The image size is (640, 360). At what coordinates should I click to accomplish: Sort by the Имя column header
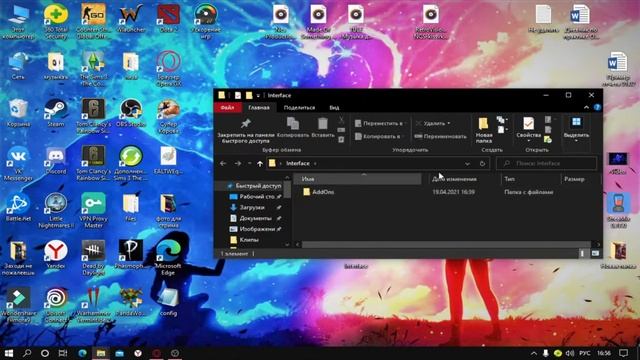tap(358, 179)
